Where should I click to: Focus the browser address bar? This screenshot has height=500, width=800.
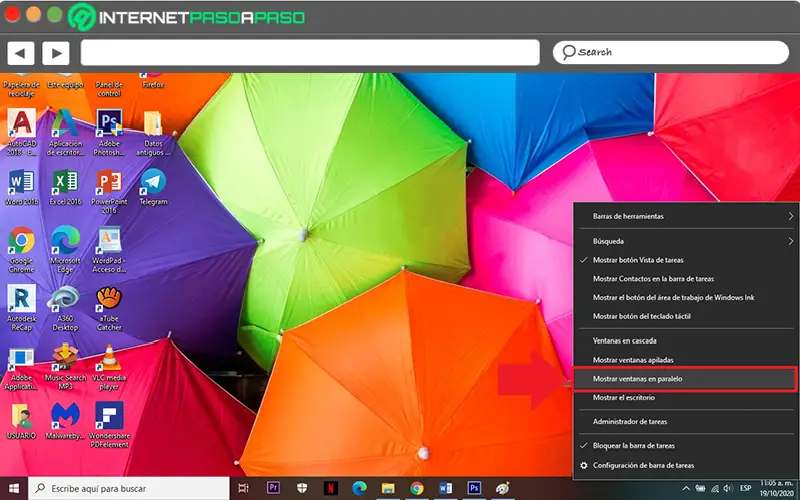pyautogui.click(x=310, y=53)
